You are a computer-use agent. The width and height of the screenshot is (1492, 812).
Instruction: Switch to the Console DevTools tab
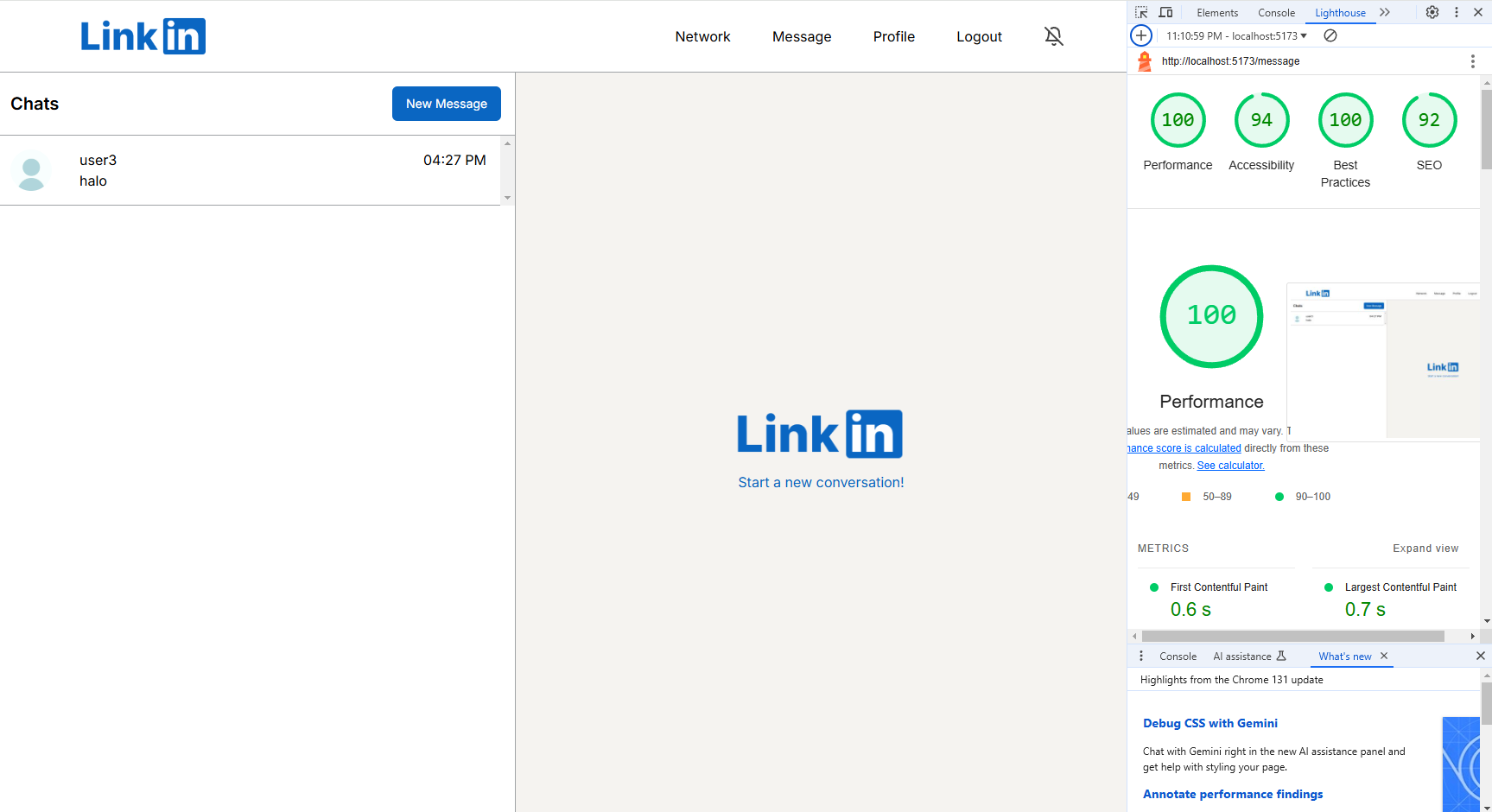[1276, 12]
